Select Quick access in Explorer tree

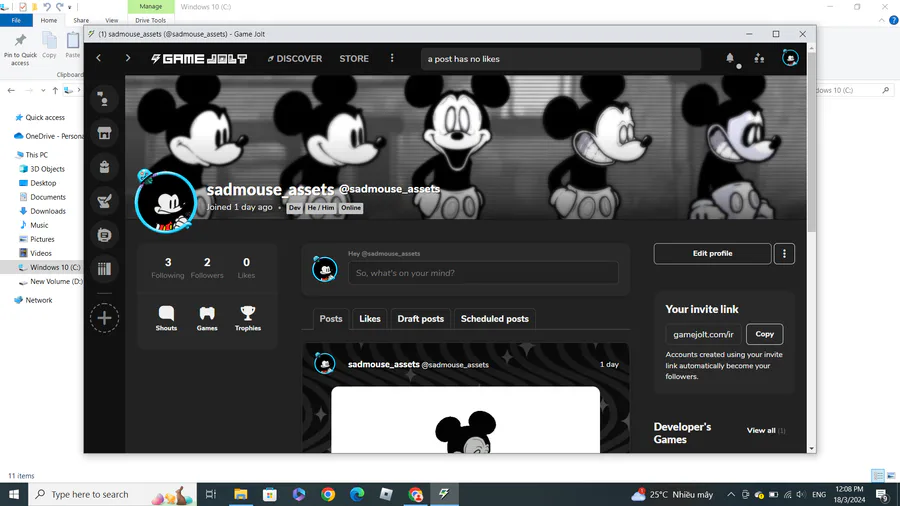click(x=45, y=117)
